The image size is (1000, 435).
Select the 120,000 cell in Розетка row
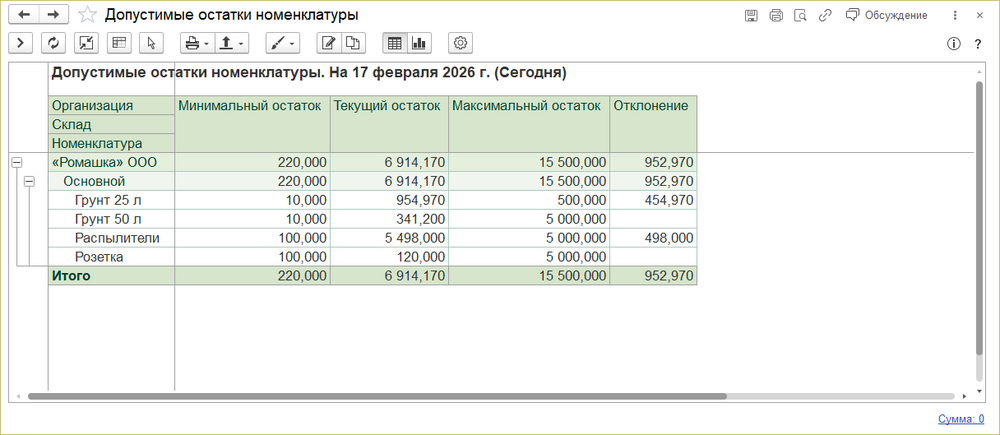click(389, 258)
